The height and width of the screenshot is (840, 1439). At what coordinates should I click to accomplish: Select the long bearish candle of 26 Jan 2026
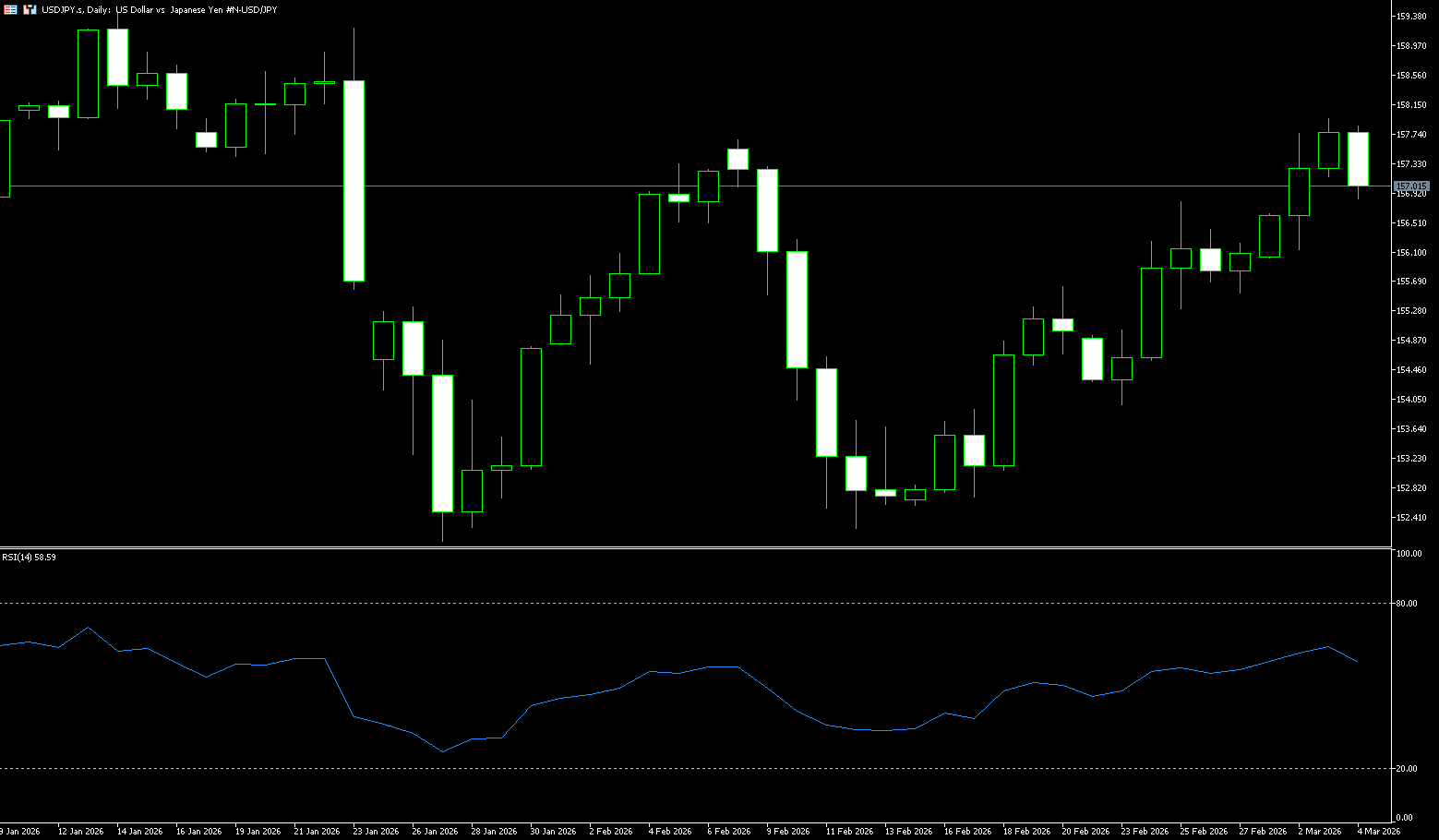point(442,443)
